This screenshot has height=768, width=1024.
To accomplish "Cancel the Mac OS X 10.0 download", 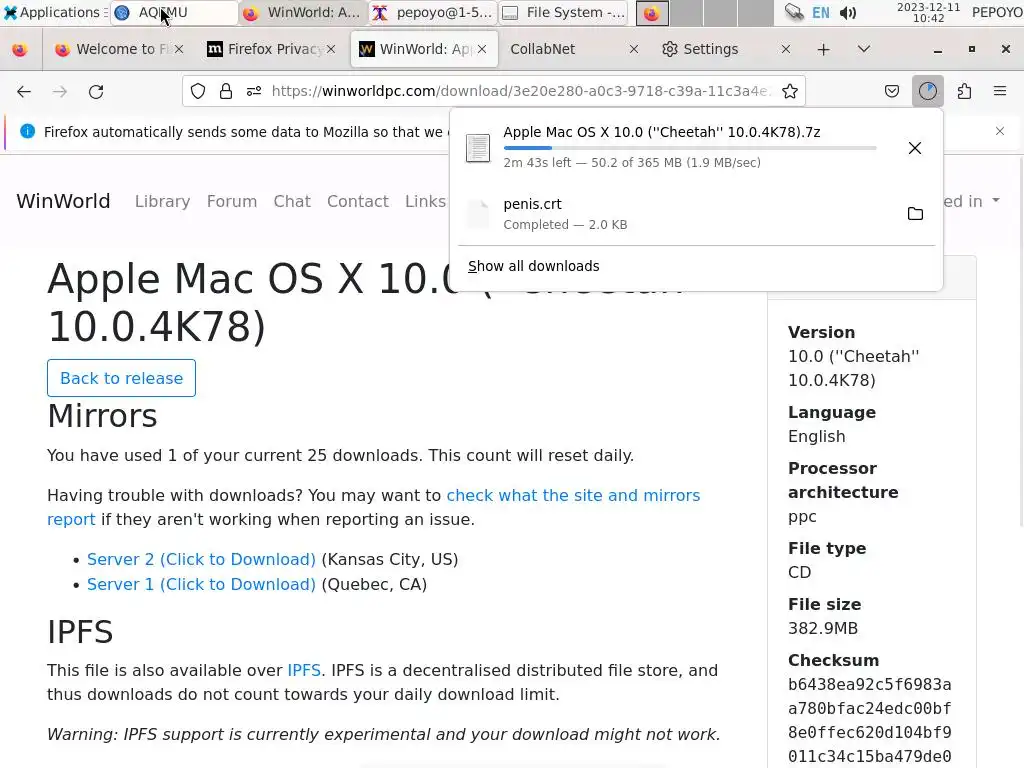I will 915,148.
